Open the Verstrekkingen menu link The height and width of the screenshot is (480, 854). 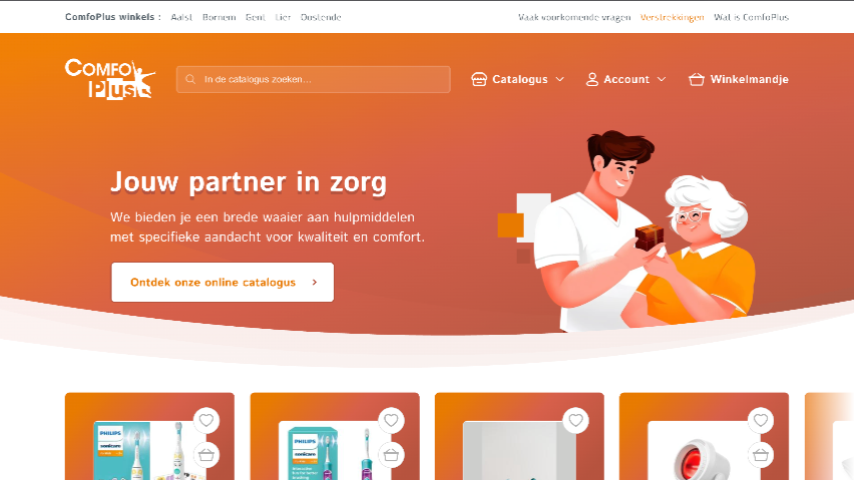(x=672, y=17)
